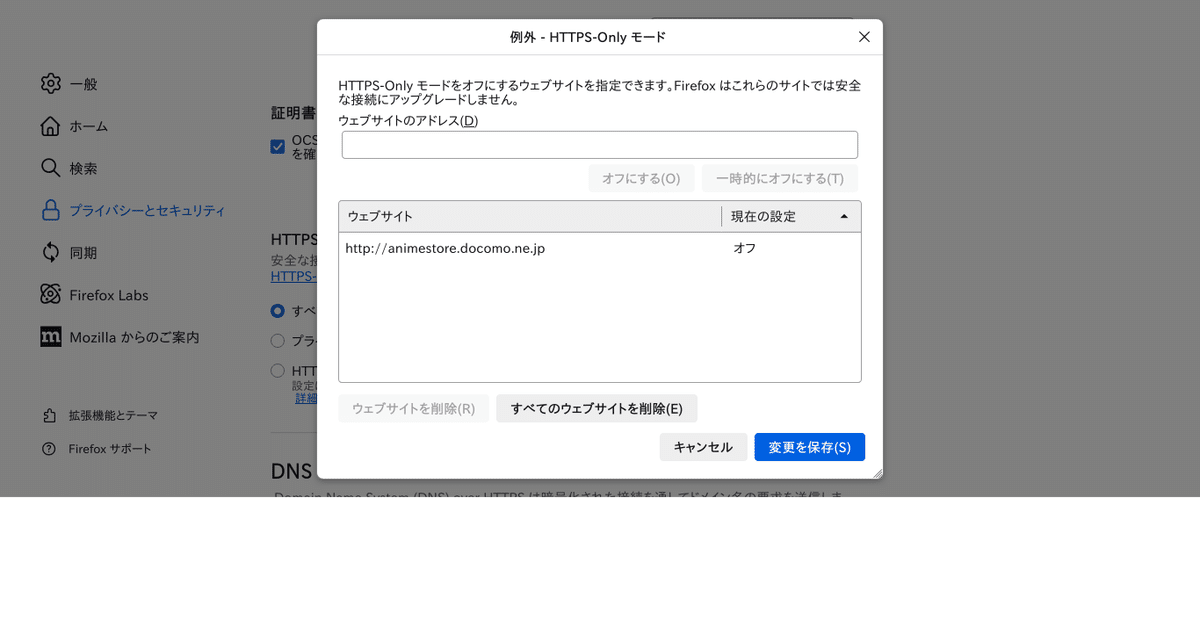The width and height of the screenshot is (1200, 627).
Task: Click the Home house icon in sidebar
Action: click(x=51, y=126)
